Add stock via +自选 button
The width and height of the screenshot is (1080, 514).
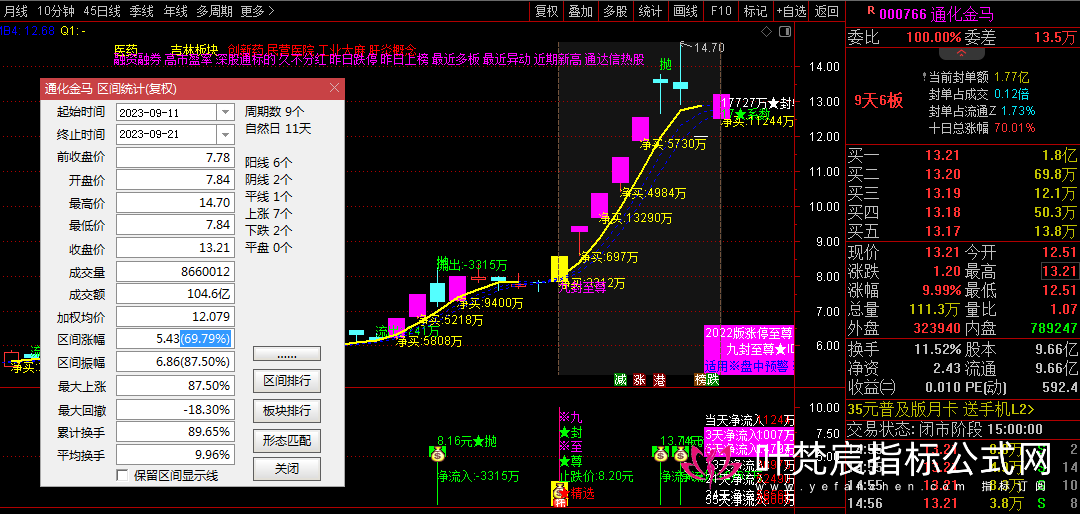(x=791, y=11)
